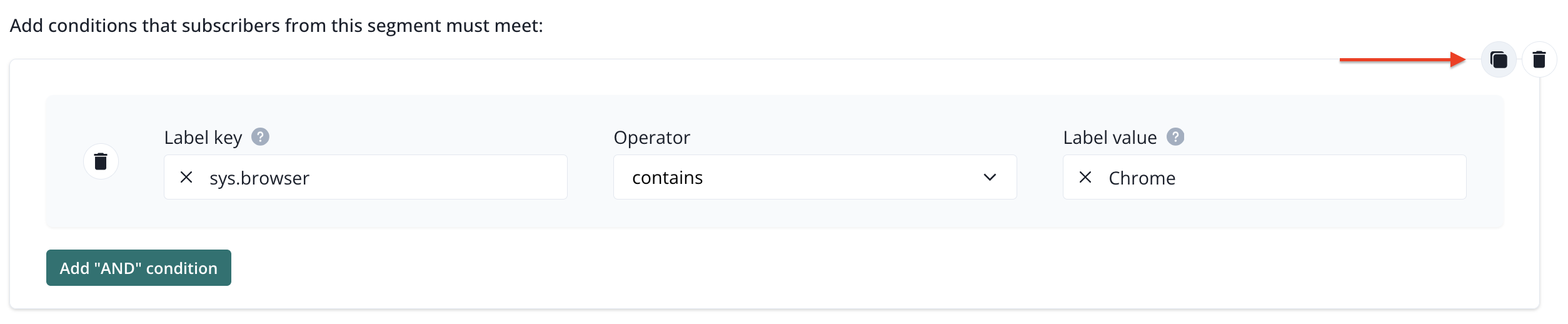Viewport: 1568px width, 324px height.
Task: Click the "contains" operator selection
Action: tap(668, 178)
